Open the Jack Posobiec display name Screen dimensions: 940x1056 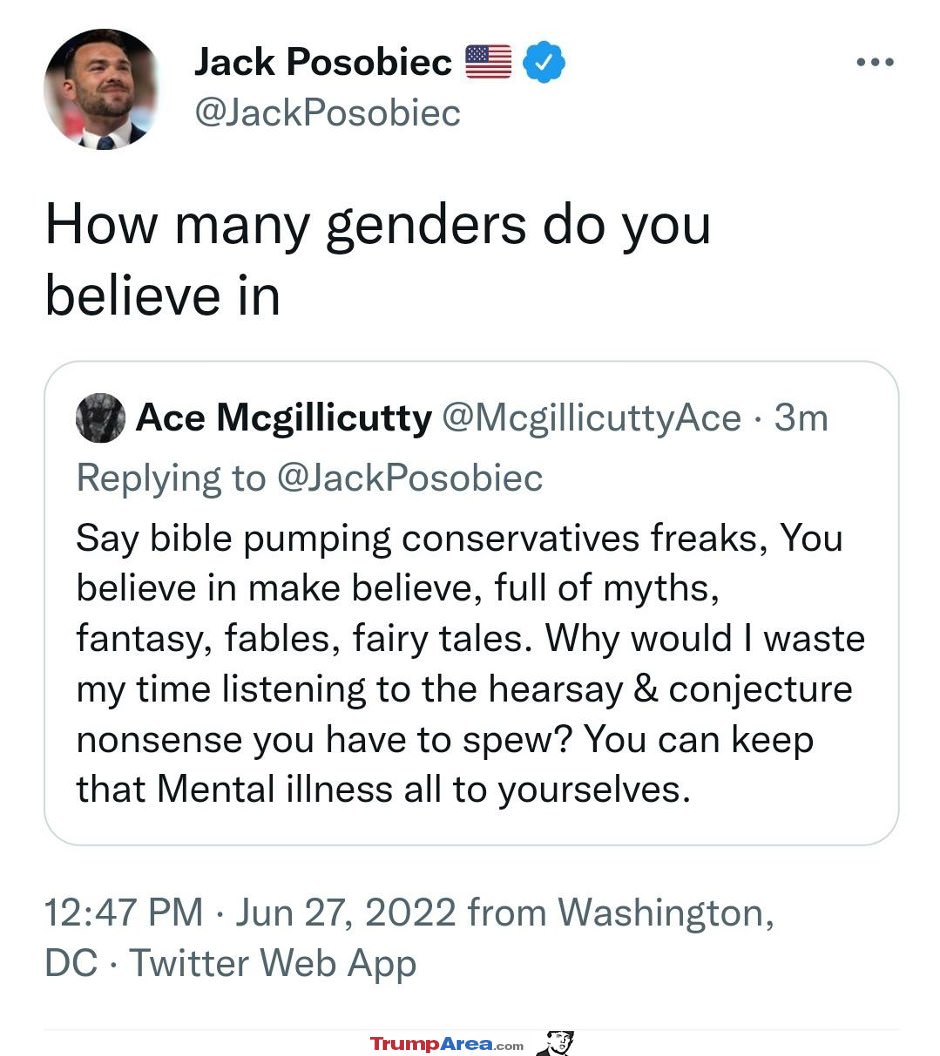tap(323, 62)
